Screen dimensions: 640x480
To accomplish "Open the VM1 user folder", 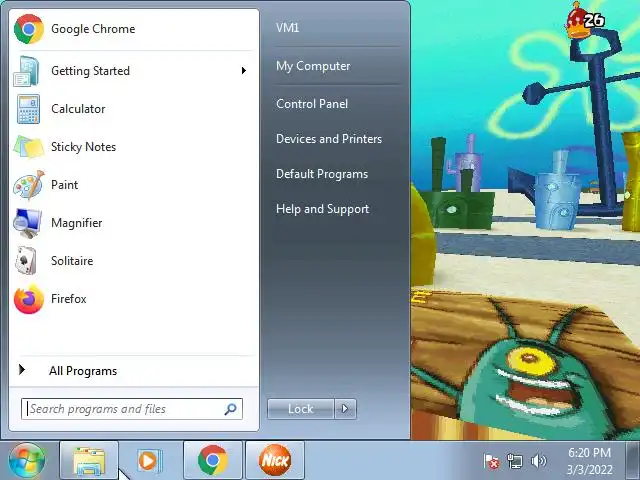I will tap(287, 28).
